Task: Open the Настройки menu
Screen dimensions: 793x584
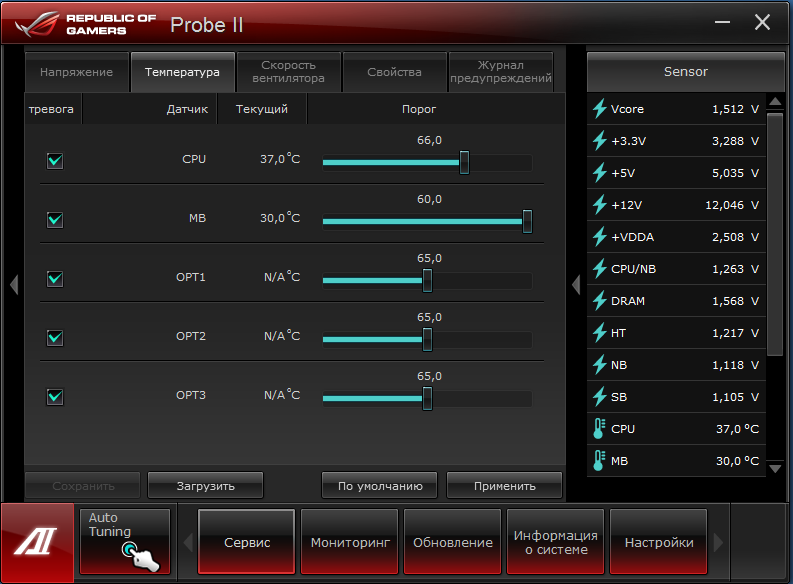Action: (658, 542)
